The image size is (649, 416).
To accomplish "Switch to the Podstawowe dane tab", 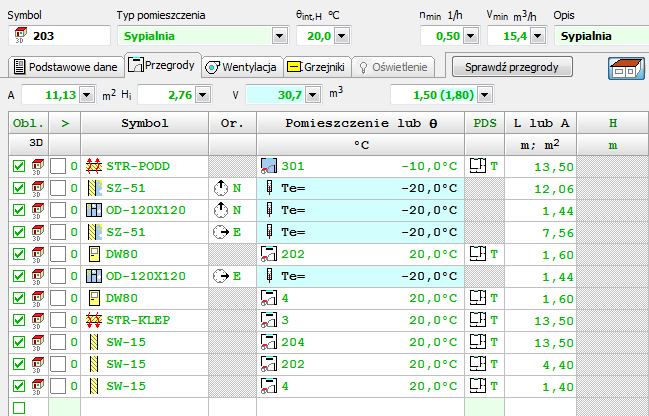I will pyautogui.click(x=66, y=67).
